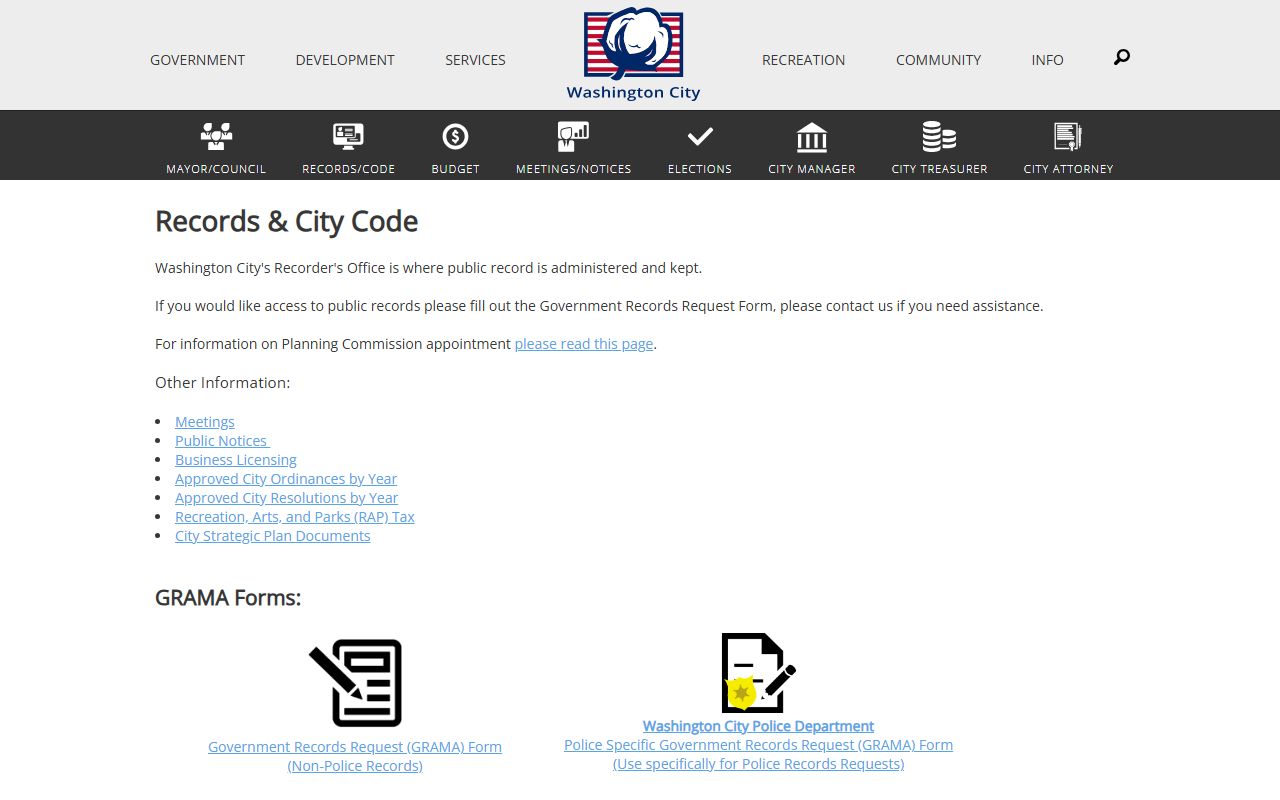Click the Elections checkmark icon
The height and width of the screenshot is (800, 1280).
tap(700, 137)
